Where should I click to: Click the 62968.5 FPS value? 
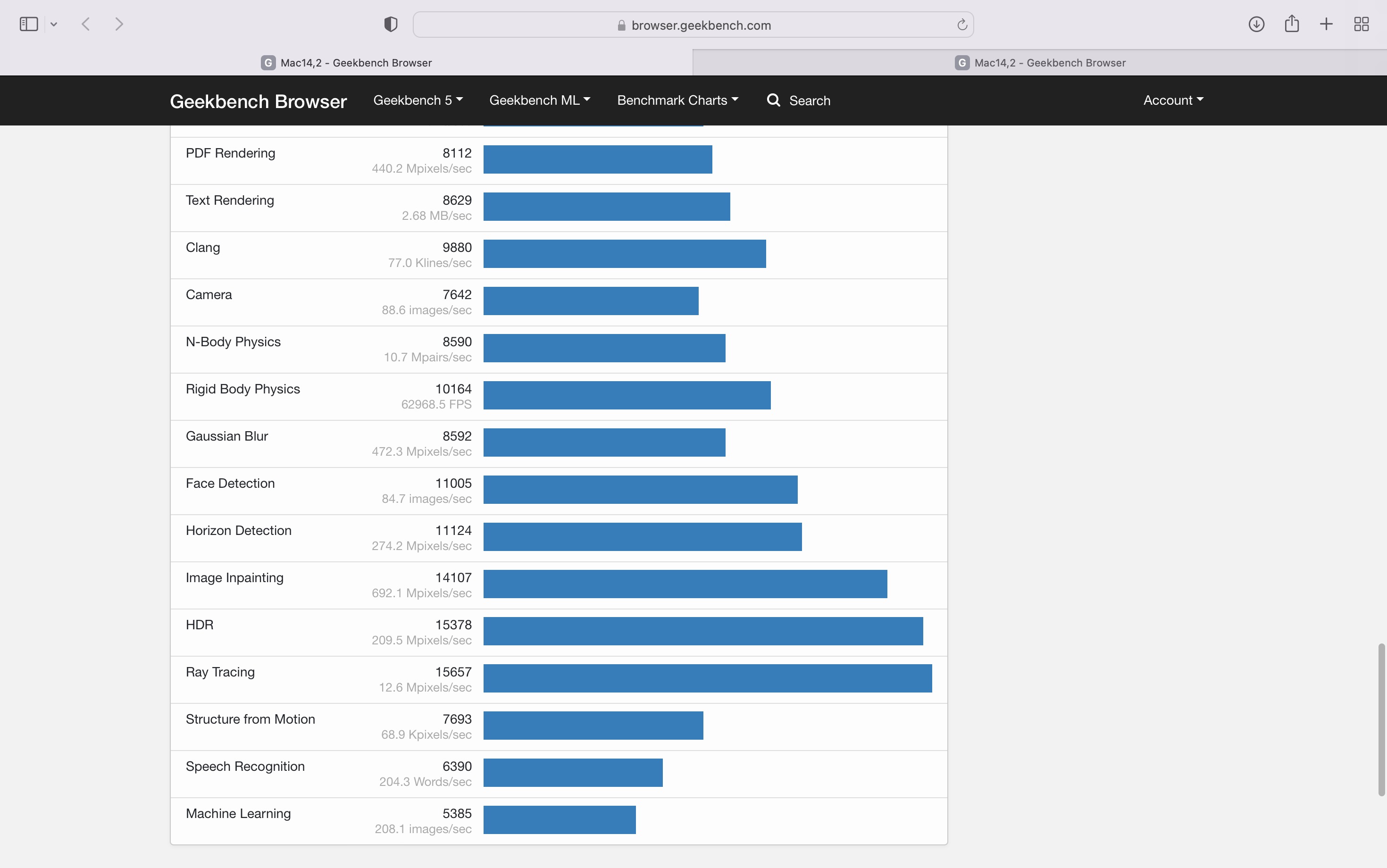436,405
